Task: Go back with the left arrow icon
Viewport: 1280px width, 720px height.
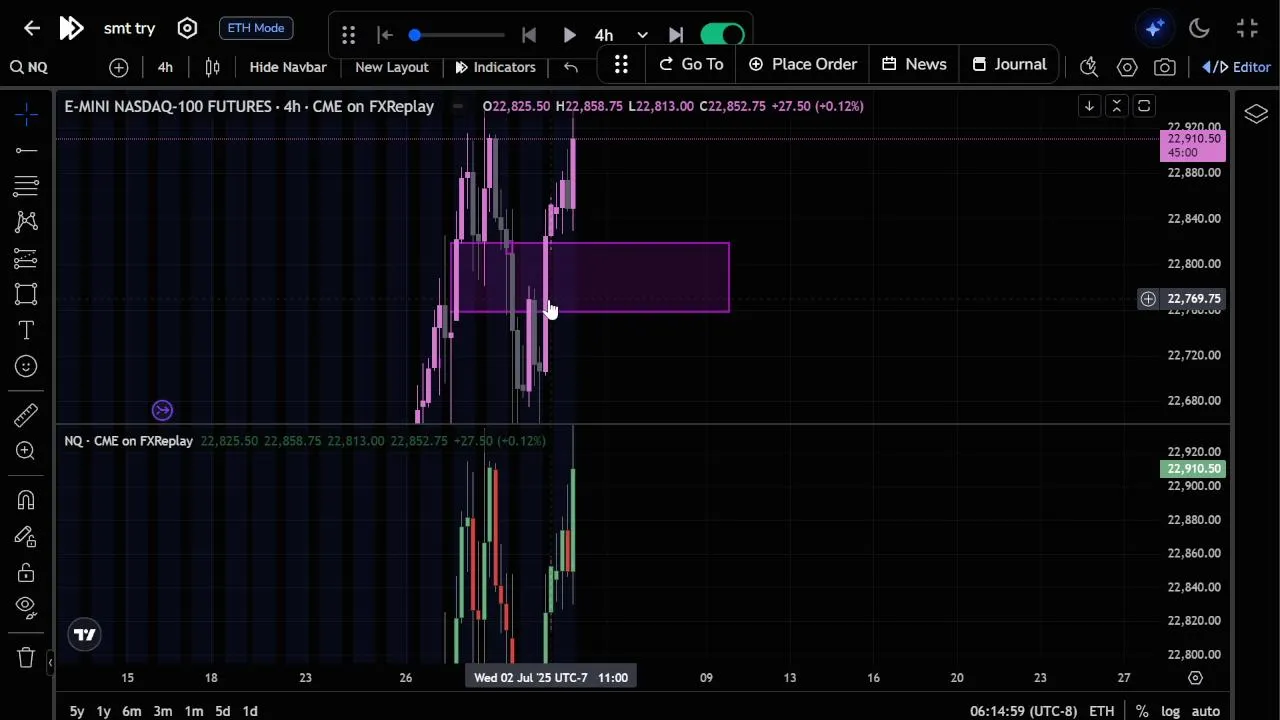Action: 32,28
